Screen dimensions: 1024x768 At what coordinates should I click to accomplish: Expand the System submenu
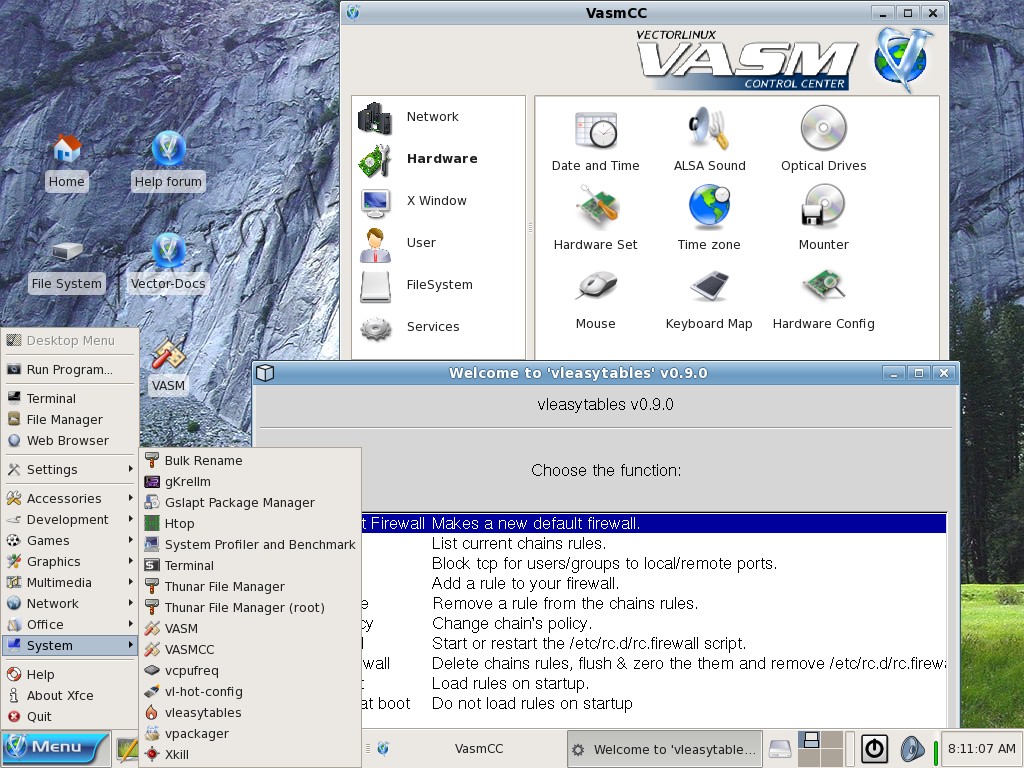(70, 645)
